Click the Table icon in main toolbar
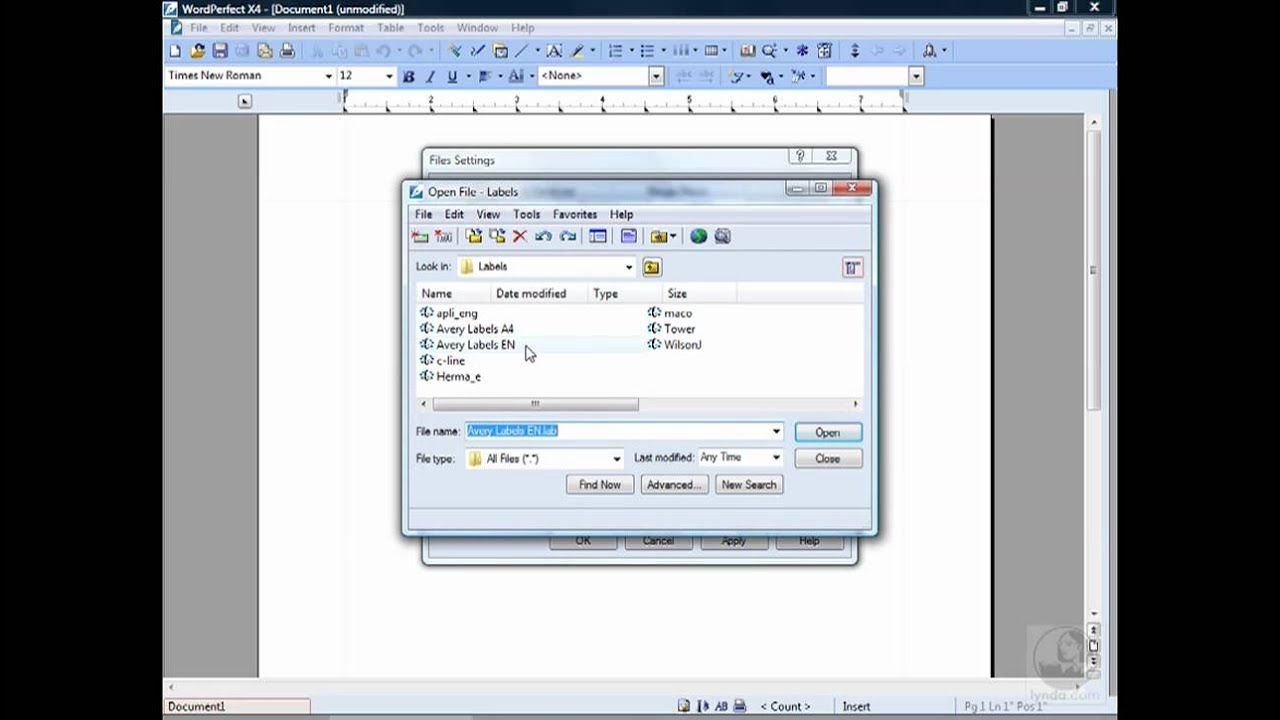The image size is (1280, 720). coord(711,51)
